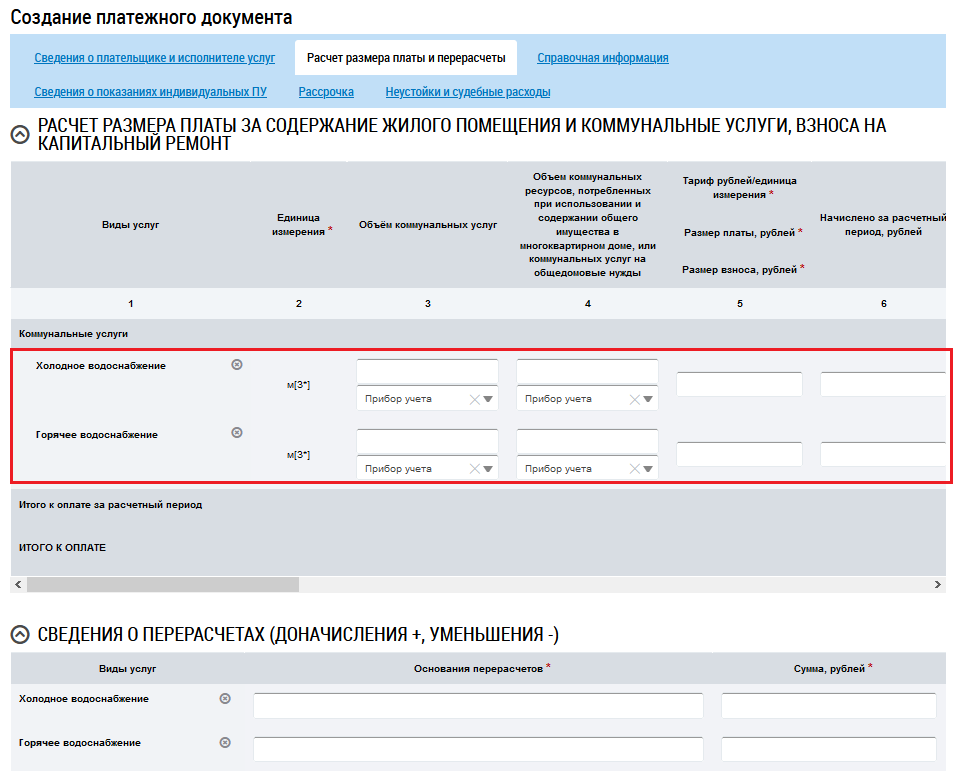Open hot water volume method dropdown
Image resolution: width=957 pixels, height=779 pixels.
(488, 469)
